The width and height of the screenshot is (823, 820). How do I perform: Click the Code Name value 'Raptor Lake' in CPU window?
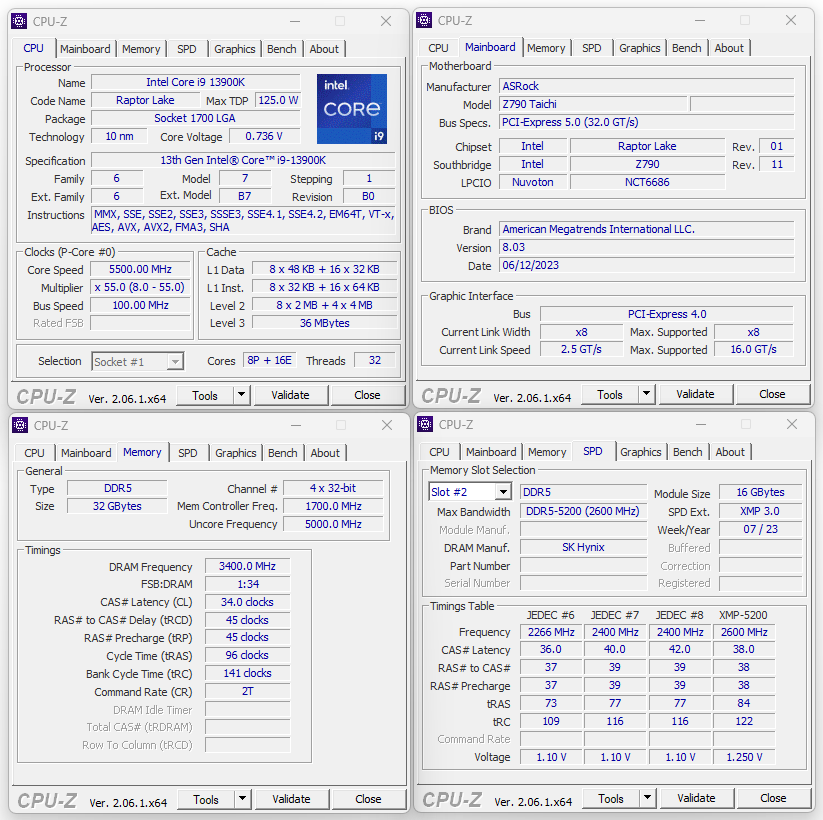145,100
